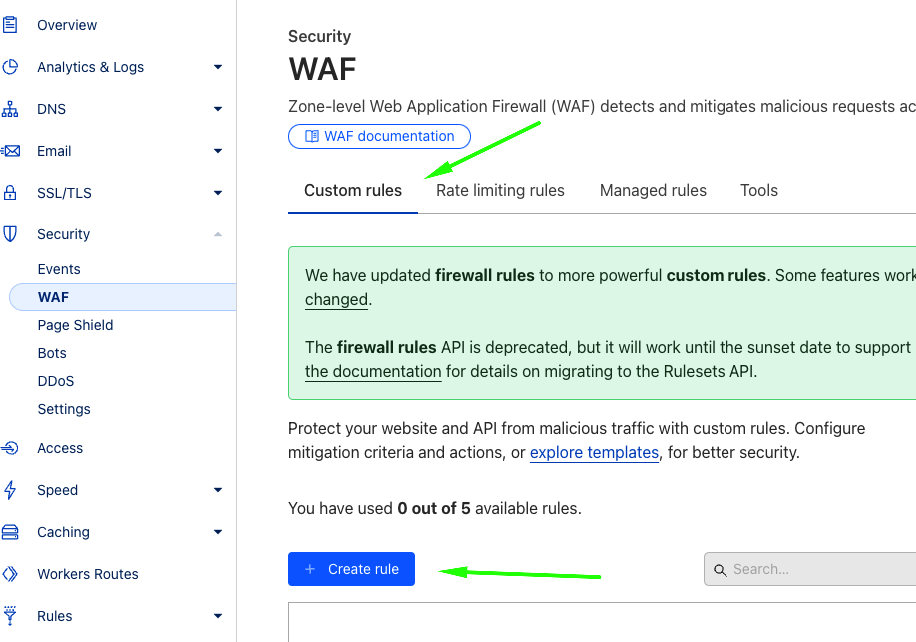Click the Caching drive icon
This screenshot has width=916, height=642.
tap(10, 532)
